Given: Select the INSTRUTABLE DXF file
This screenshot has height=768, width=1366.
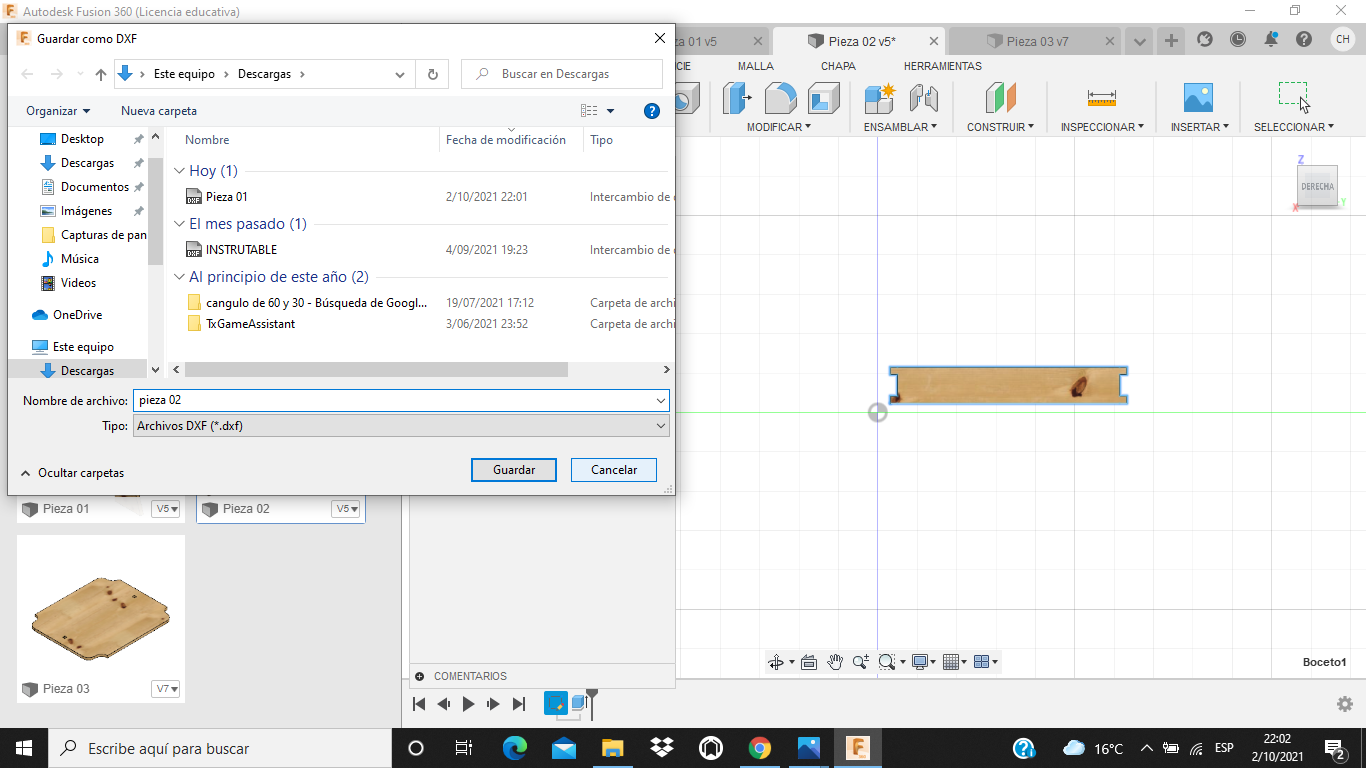Looking at the screenshot, I should point(242,250).
